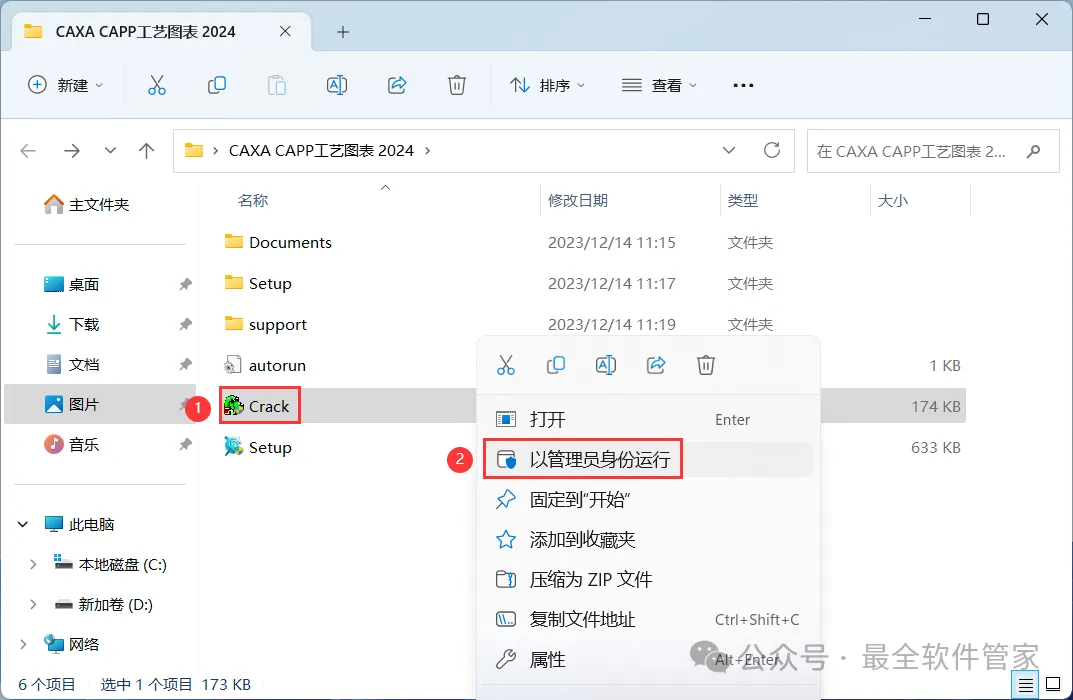Switch to details view in the status bar
Image resolution: width=1073 pixels, height=700 pixels.
1025,684
